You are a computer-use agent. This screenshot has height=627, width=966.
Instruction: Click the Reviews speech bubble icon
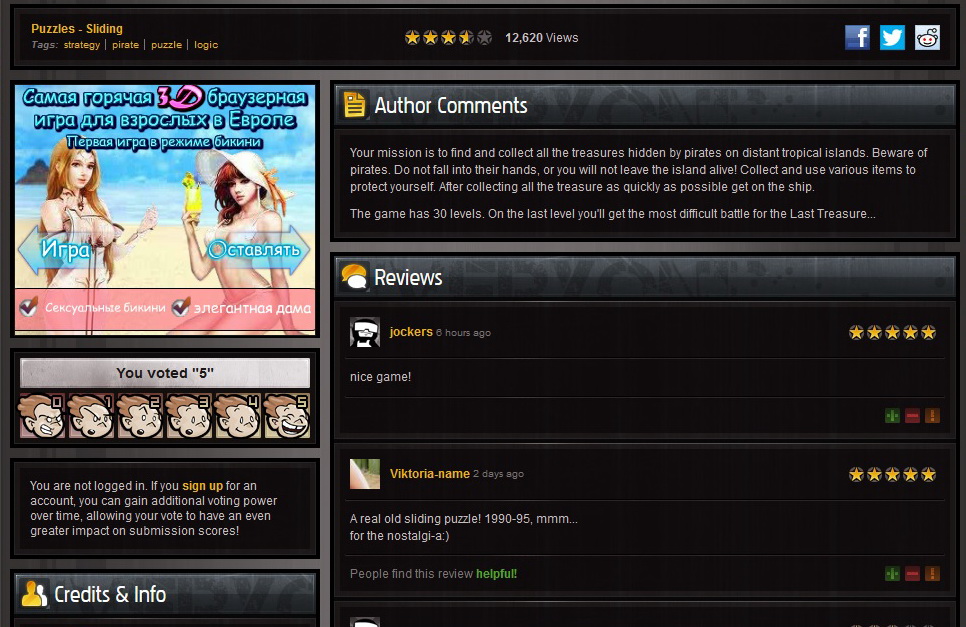[x=354, y=277]
